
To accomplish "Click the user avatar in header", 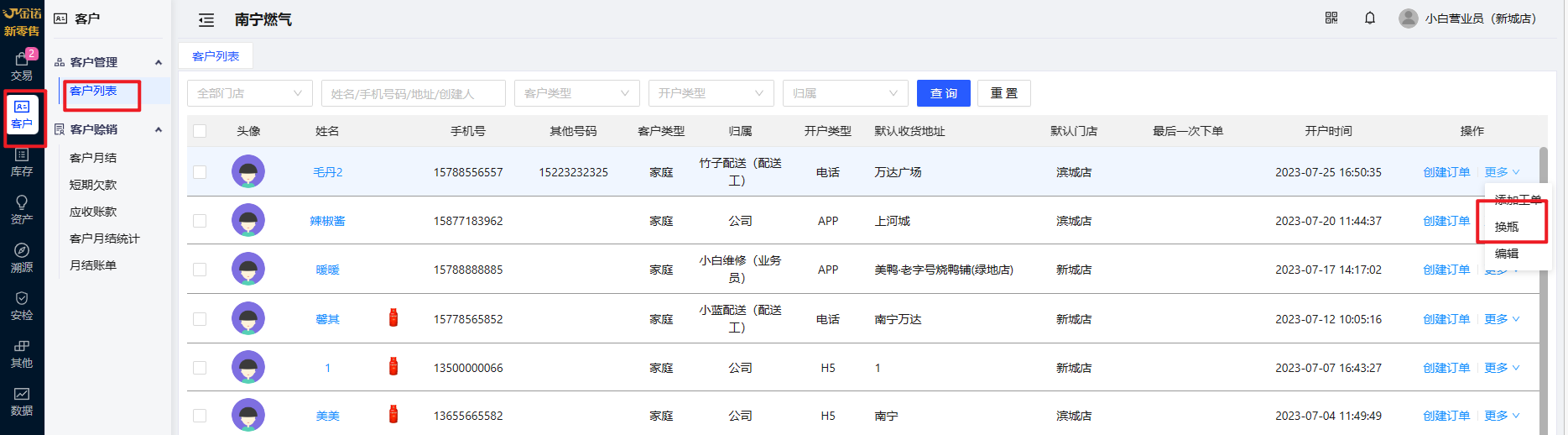I will click(1409, 18).
